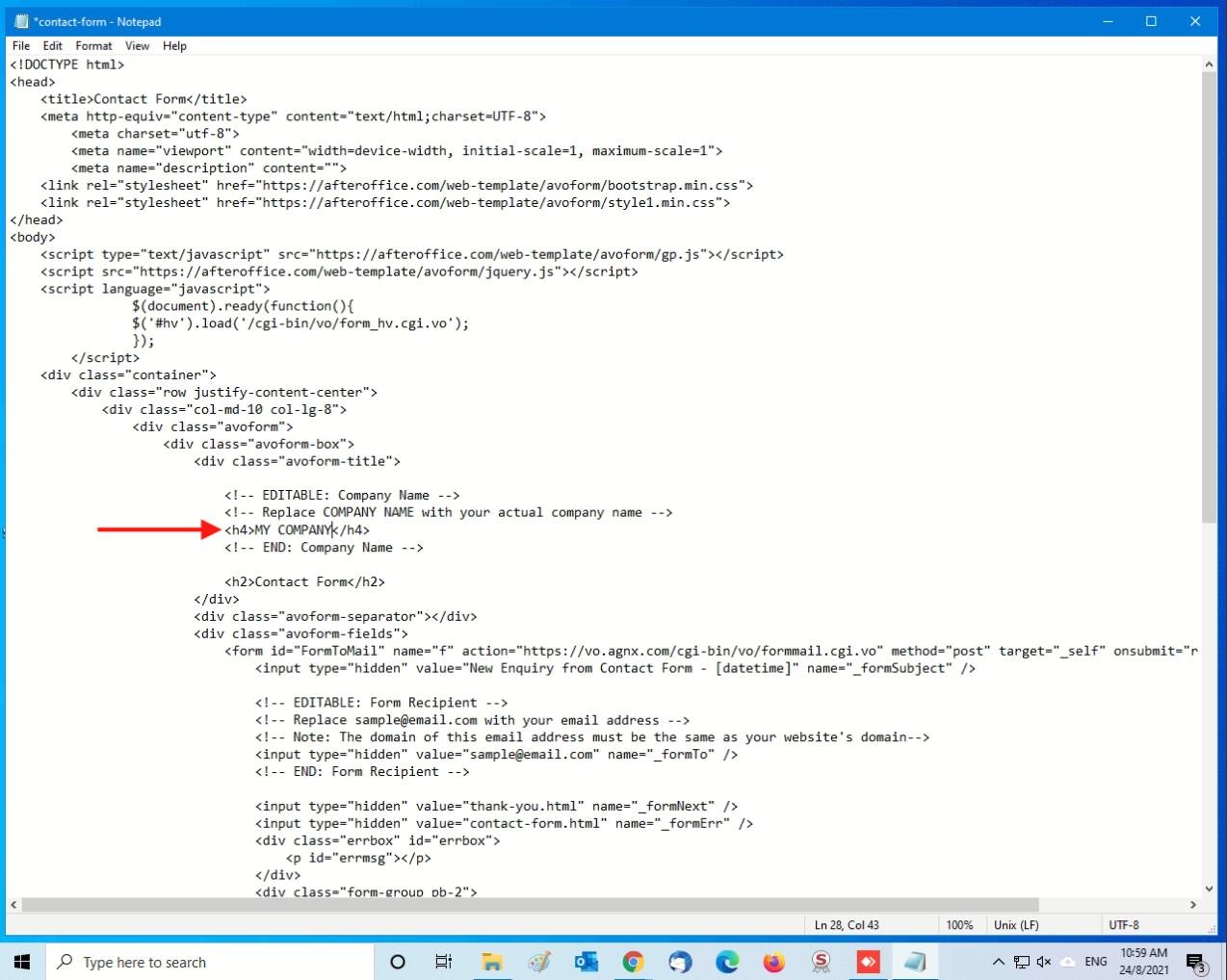Viewport: 1227px width, 980px height.
Task: Open File Explorer from taskbar
Action: point(492,962)
